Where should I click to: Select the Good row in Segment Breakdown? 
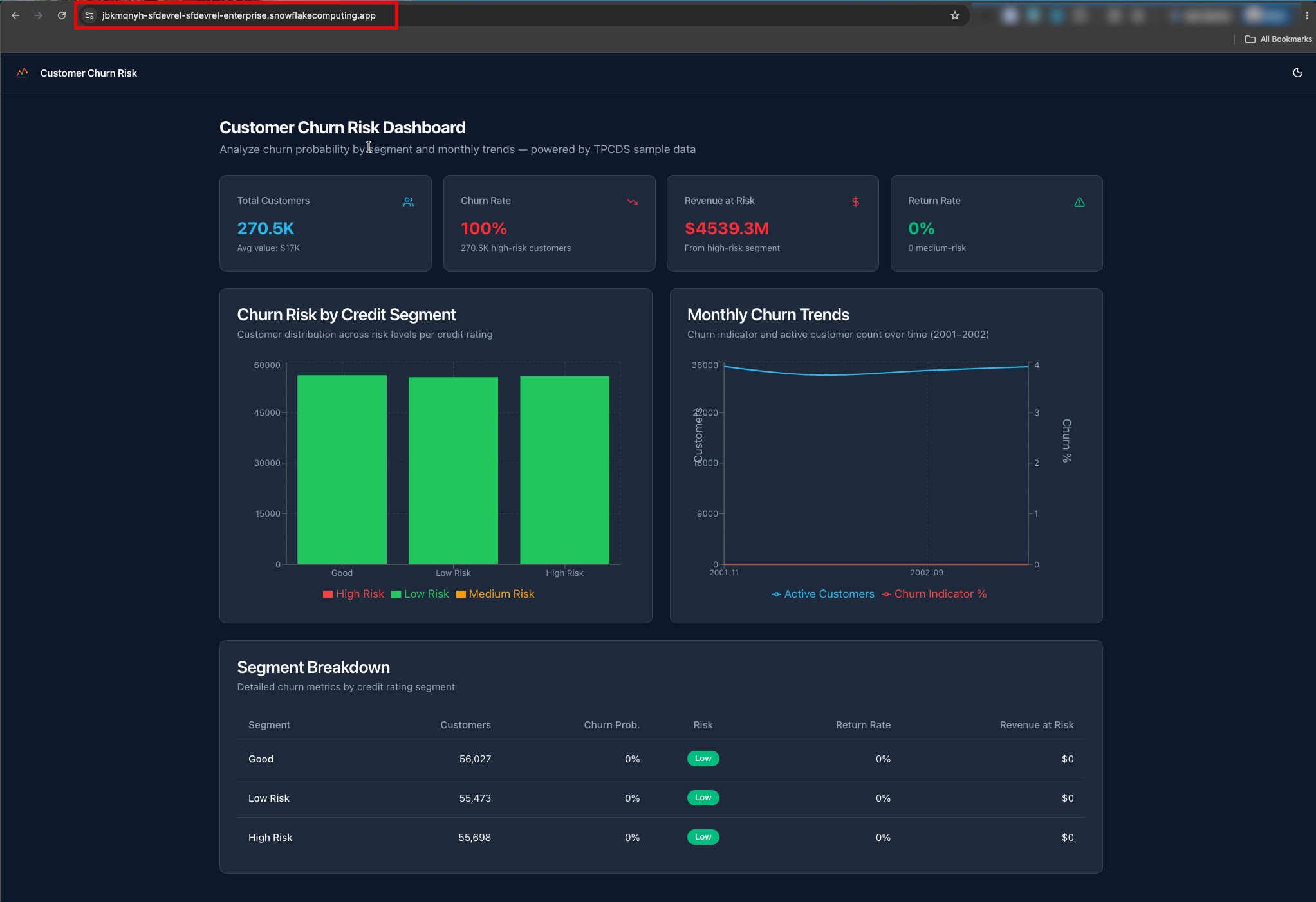661,759
